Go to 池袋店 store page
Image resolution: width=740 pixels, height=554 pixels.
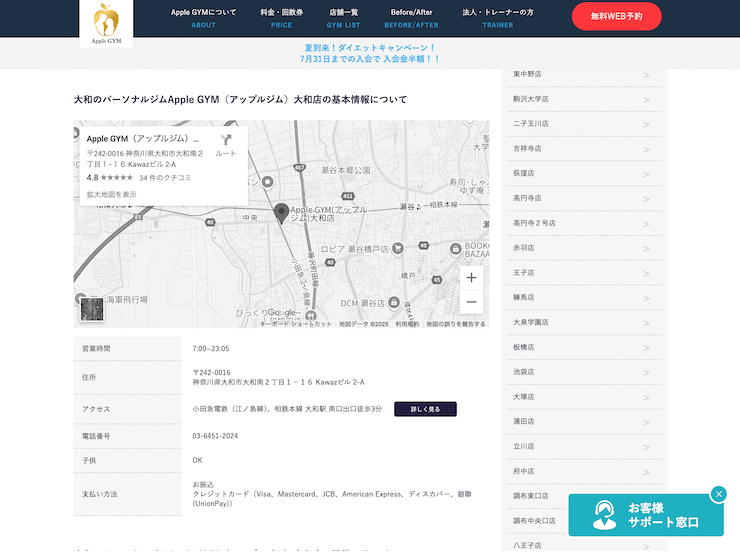[584, 372]
